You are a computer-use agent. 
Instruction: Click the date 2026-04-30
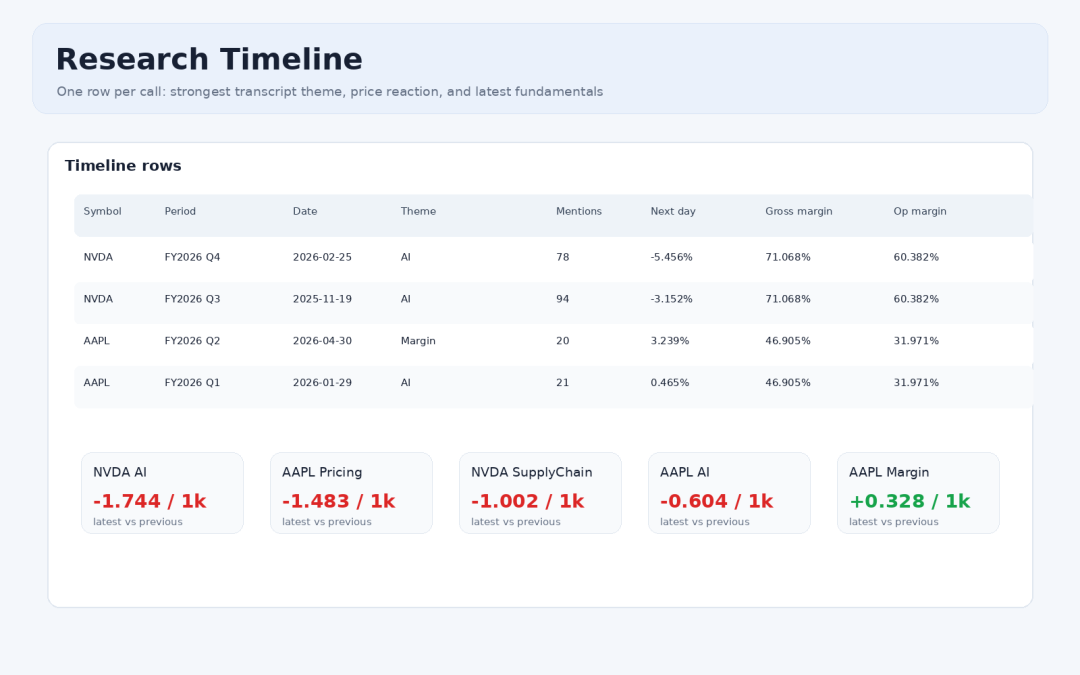pos(322,341)
